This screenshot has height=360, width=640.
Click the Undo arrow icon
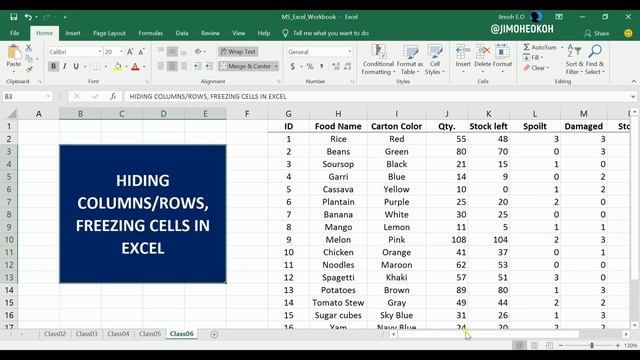coord(28,17)
